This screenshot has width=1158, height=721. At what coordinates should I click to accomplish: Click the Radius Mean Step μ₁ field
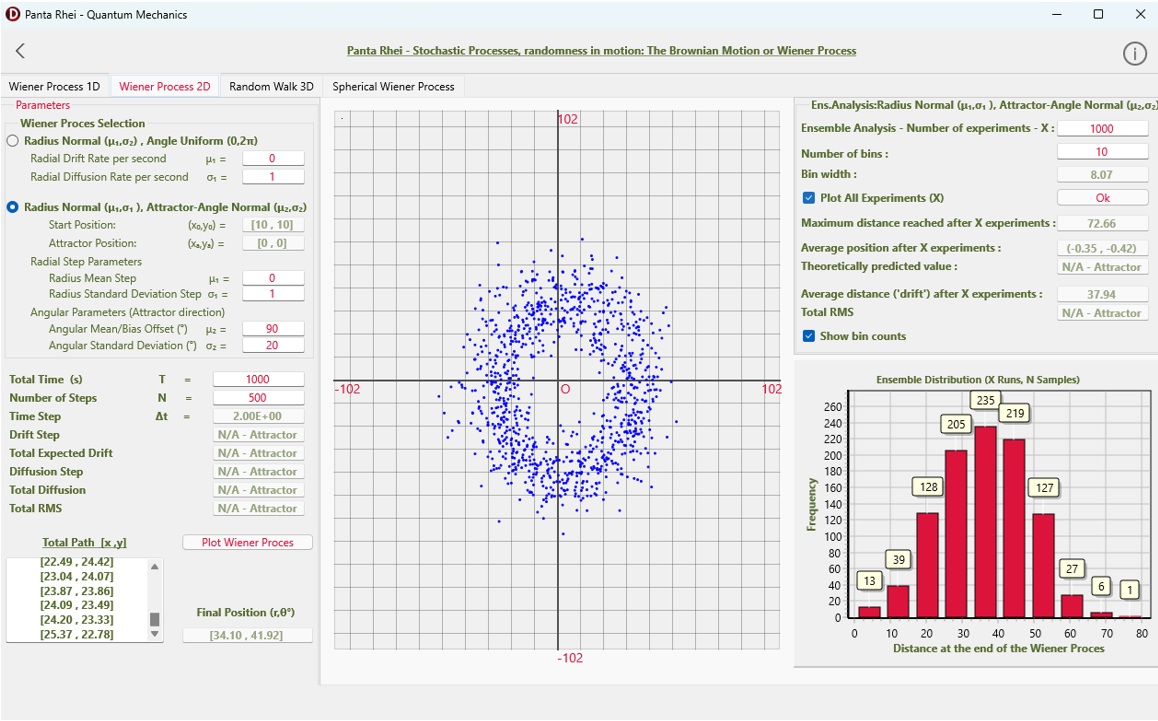[x=273, y=278]
